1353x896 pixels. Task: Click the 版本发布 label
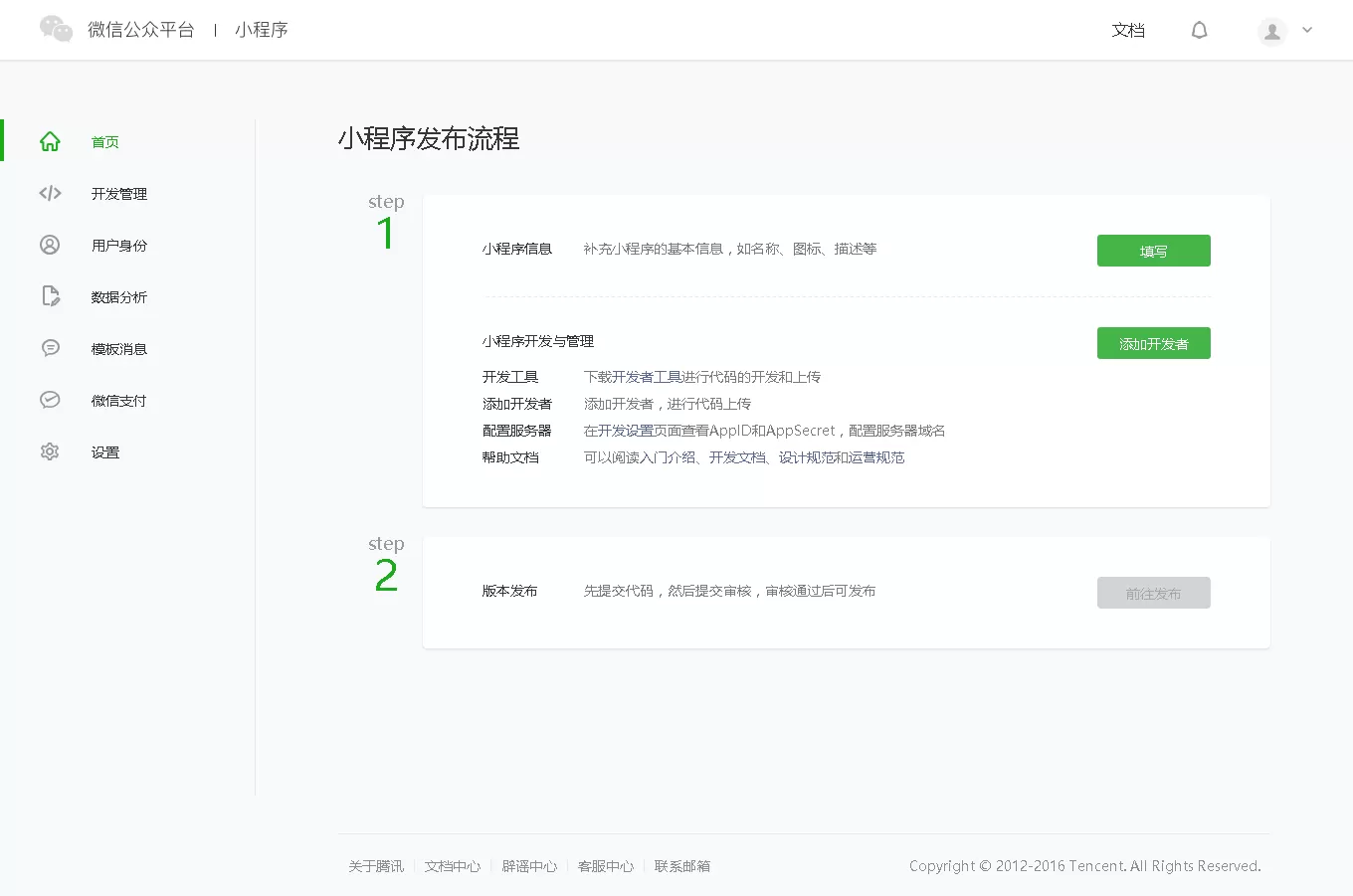coord(510,591)
